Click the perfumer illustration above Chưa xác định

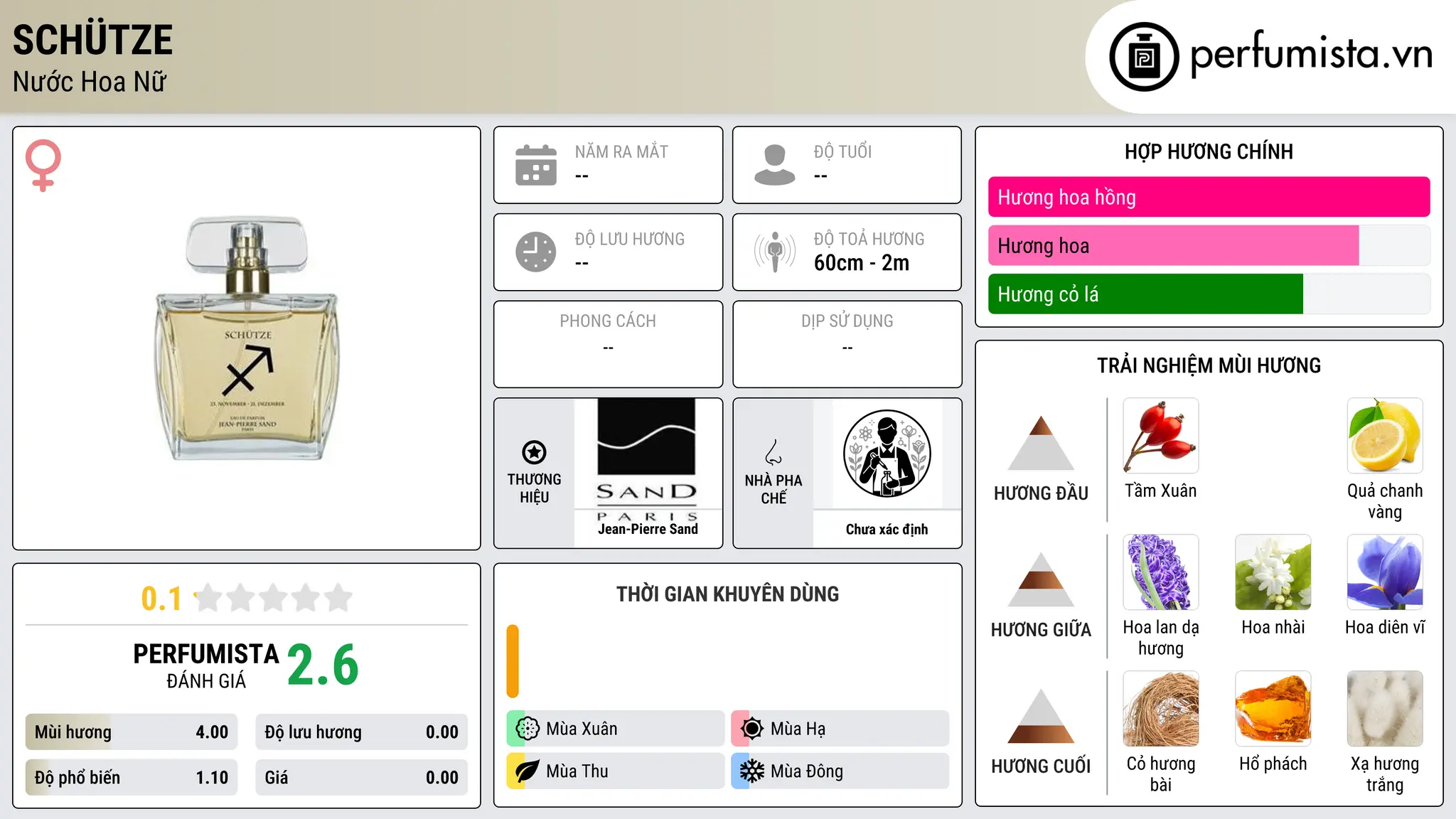pyautogui.click(x=887, y=454)
